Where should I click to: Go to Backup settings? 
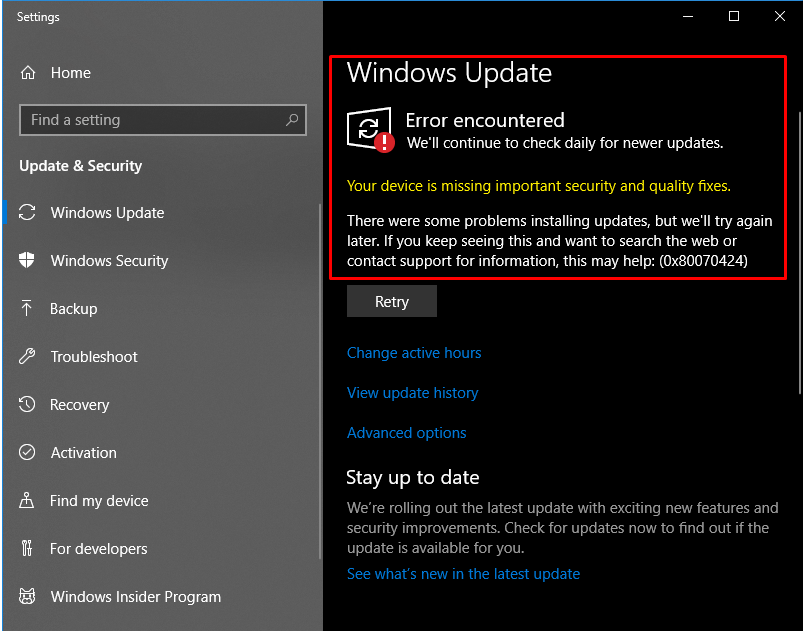[74, 309]
